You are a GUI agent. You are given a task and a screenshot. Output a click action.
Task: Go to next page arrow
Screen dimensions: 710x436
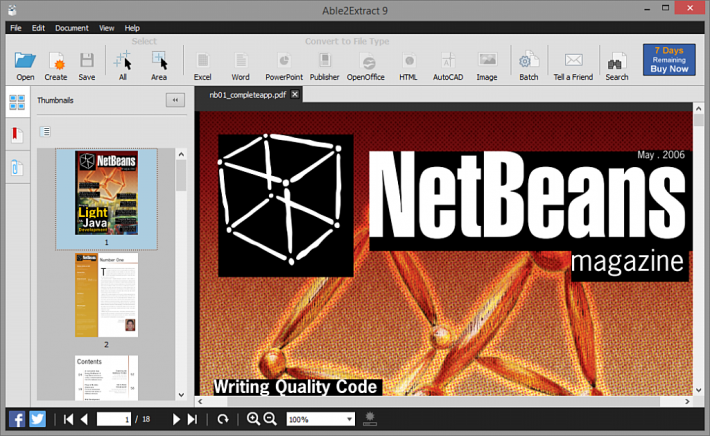click(176, 419)
